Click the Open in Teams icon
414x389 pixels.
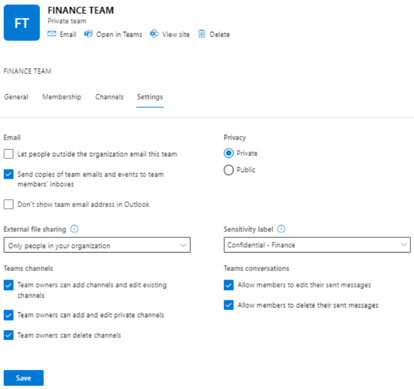point(88,34)
